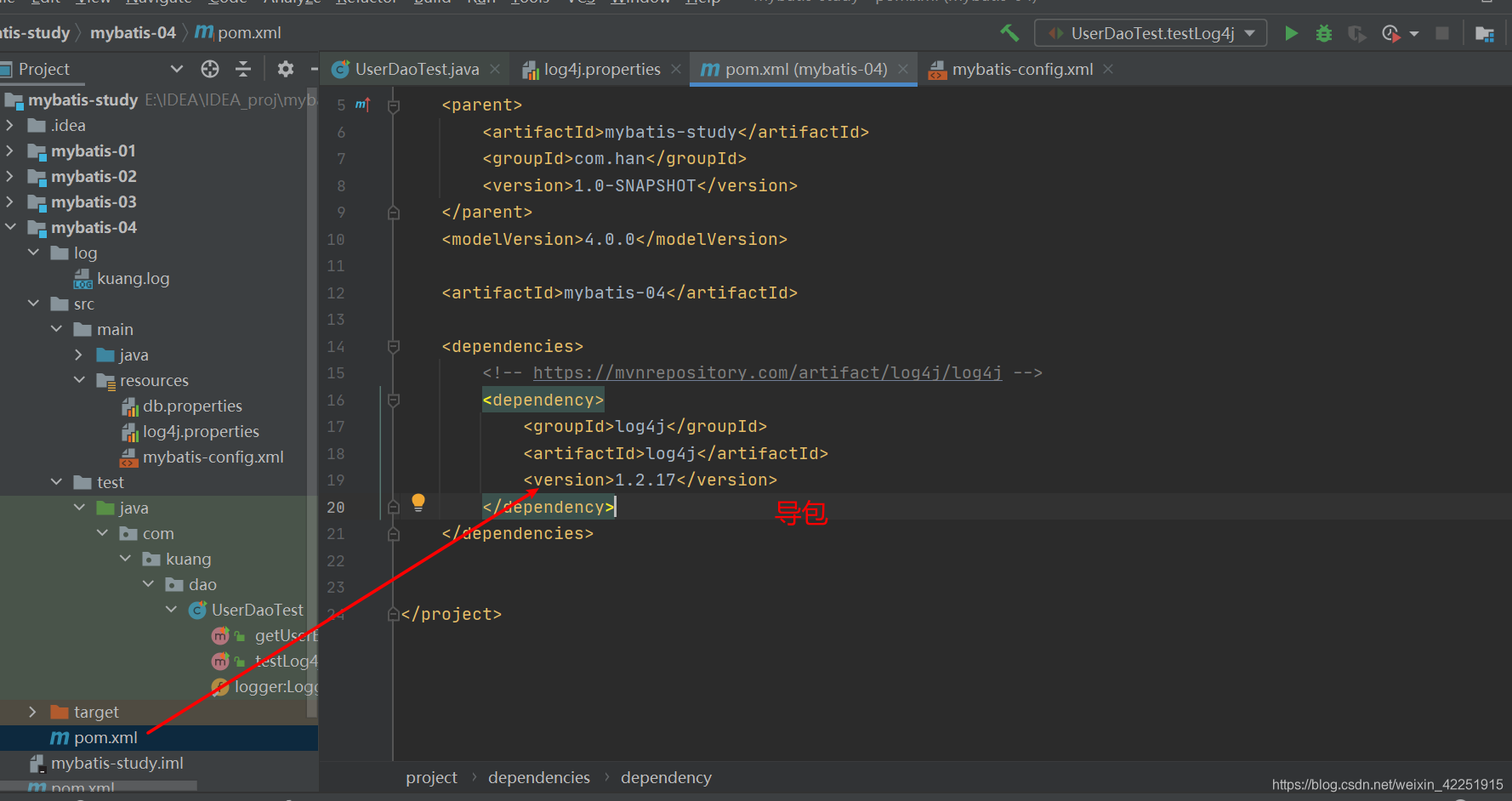
Task: Fold the dependencies tag at line 14
Action: [394, 346]
